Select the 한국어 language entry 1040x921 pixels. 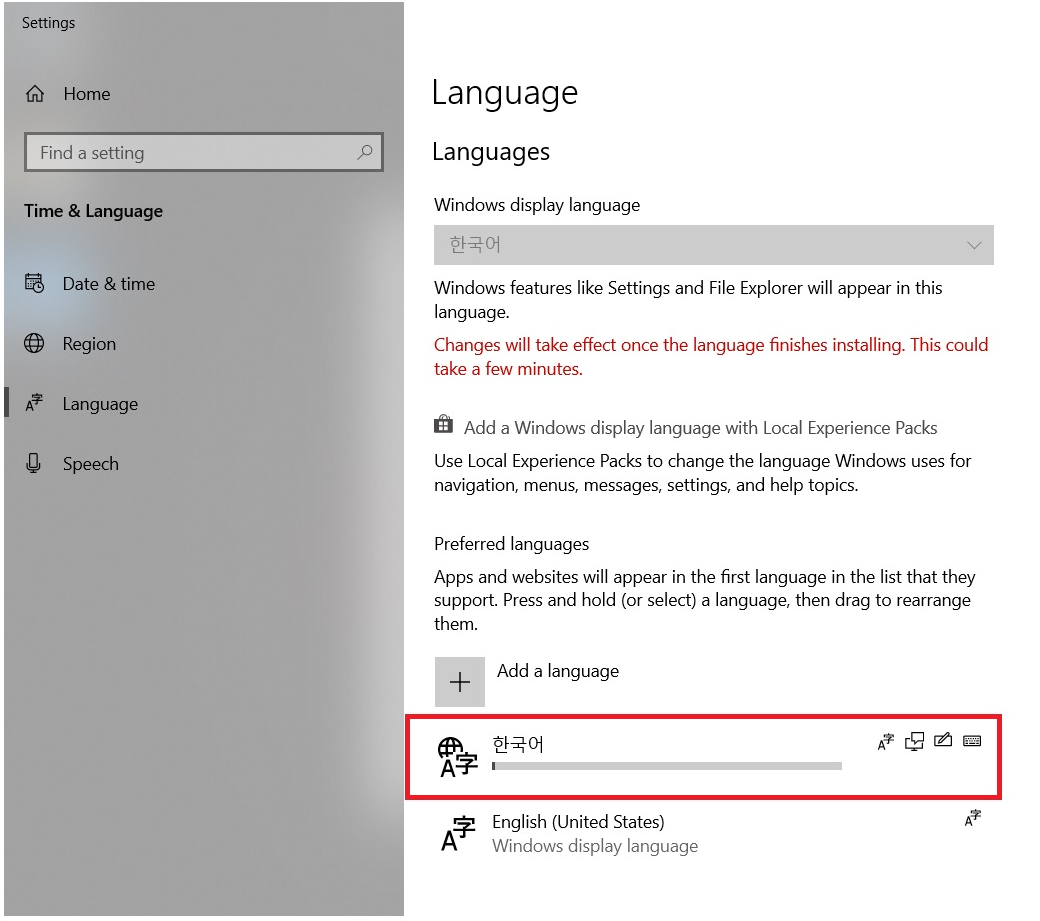pos(704,757)
